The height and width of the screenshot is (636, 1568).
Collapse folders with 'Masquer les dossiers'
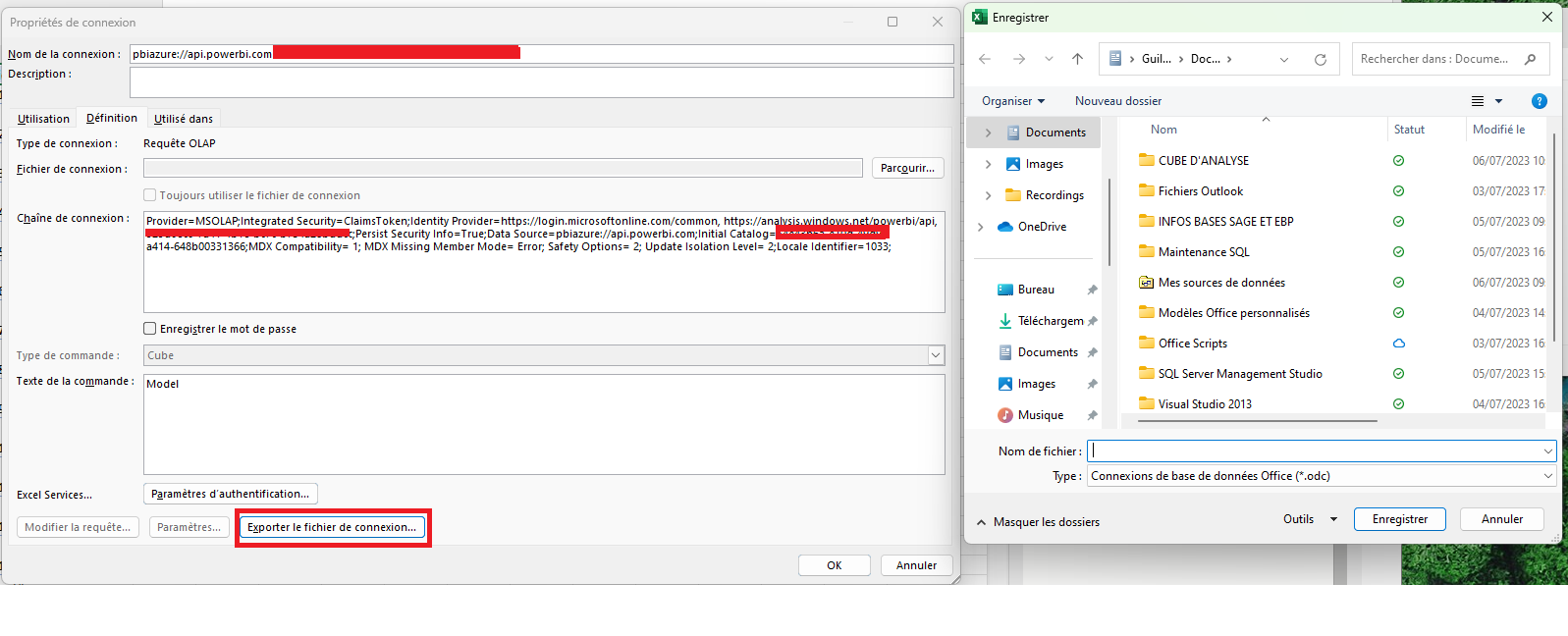coord(1039,522)
